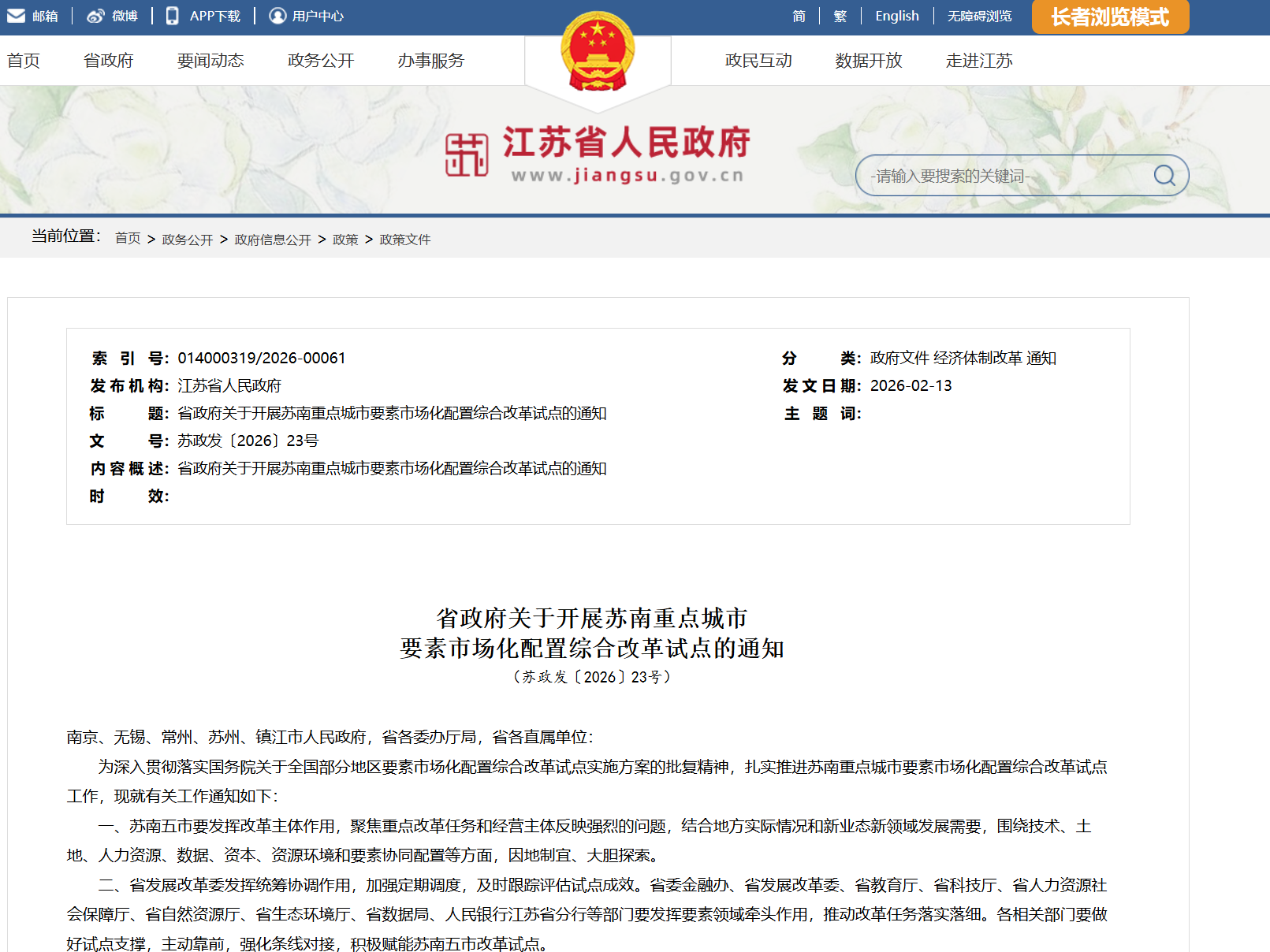Open 无障碍浏览 accessibility browsing link

coord(979,16)
